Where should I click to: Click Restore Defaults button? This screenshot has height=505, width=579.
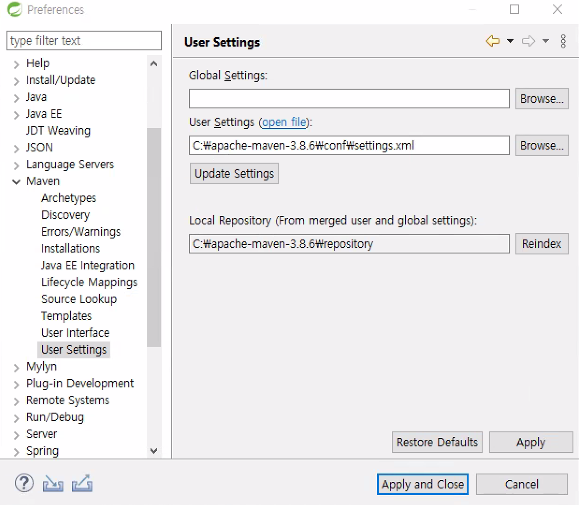click(437, 442)
